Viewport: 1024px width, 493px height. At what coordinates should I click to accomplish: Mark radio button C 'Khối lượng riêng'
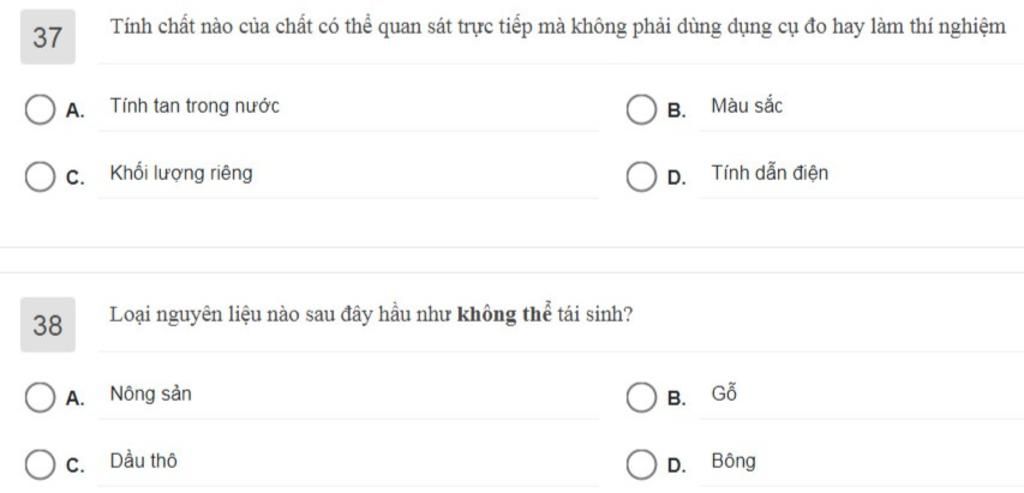(40, 178)
